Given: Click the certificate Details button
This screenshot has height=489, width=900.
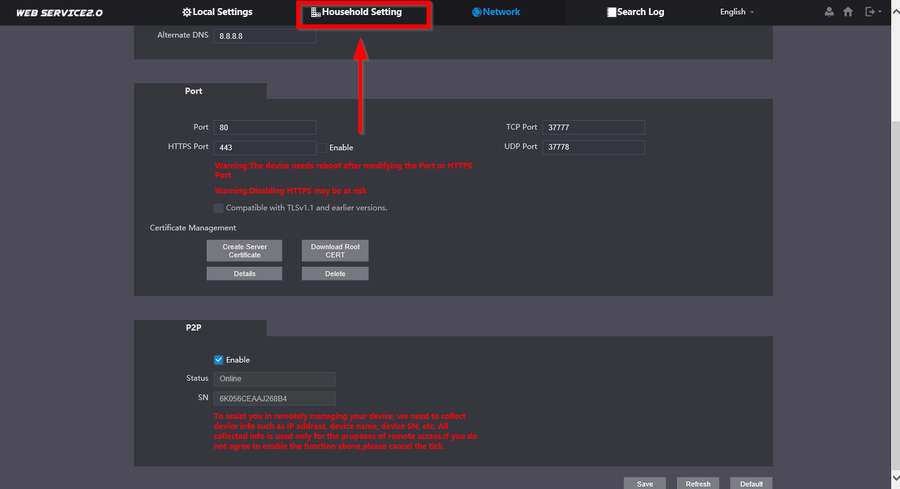Looking at the screenshot, I should coord(245,274).
